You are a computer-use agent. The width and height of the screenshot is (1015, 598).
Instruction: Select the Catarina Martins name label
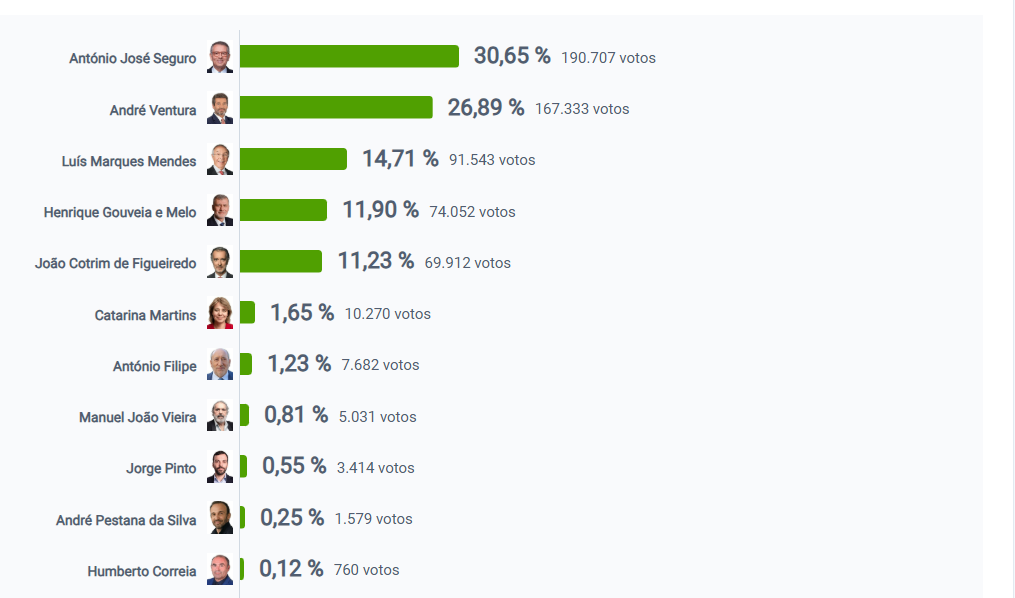click(146, 315)
